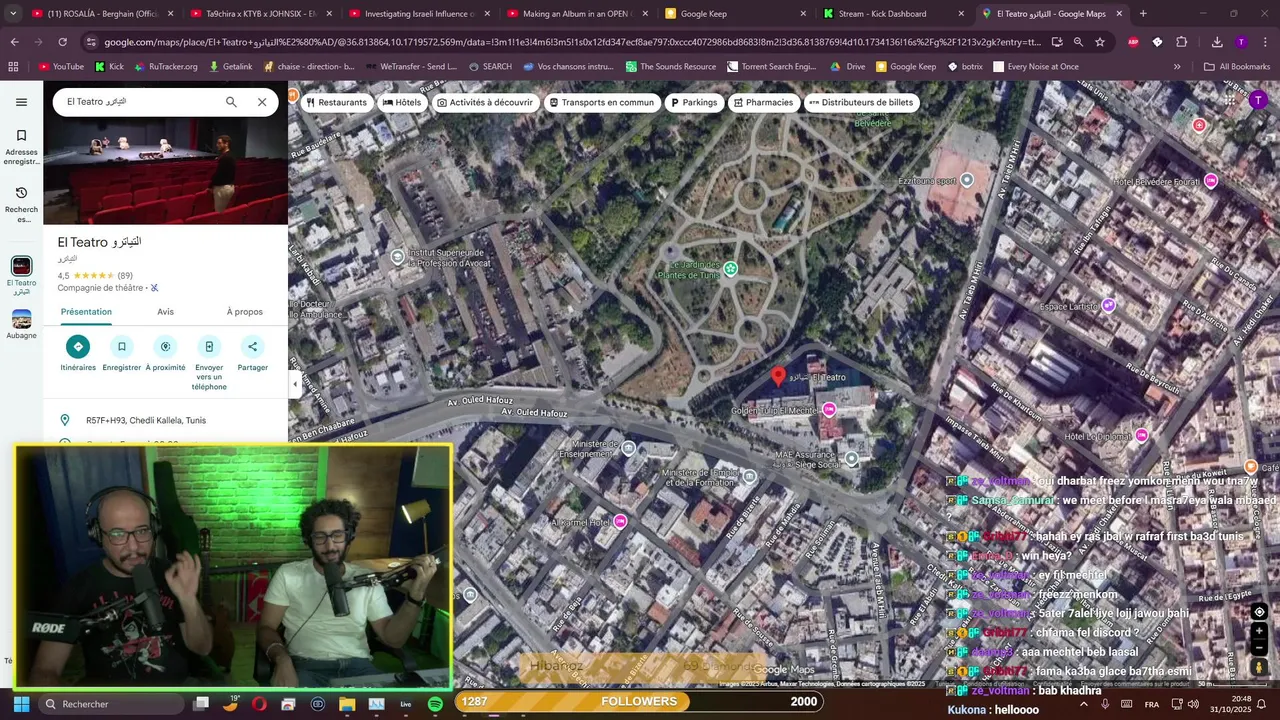
Task: Open the 89 reviews link
Action: tap(125, 276)
